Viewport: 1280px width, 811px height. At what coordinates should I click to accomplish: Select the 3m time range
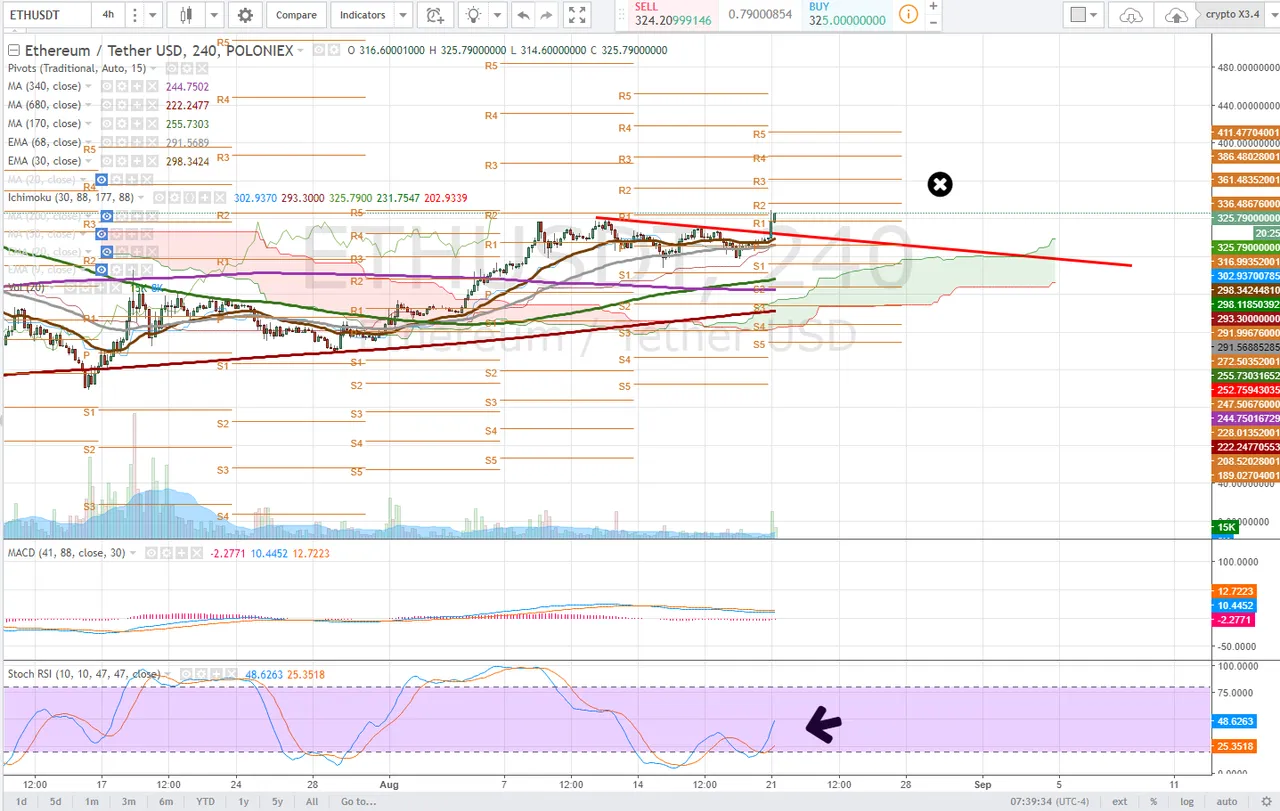(128, 801)
